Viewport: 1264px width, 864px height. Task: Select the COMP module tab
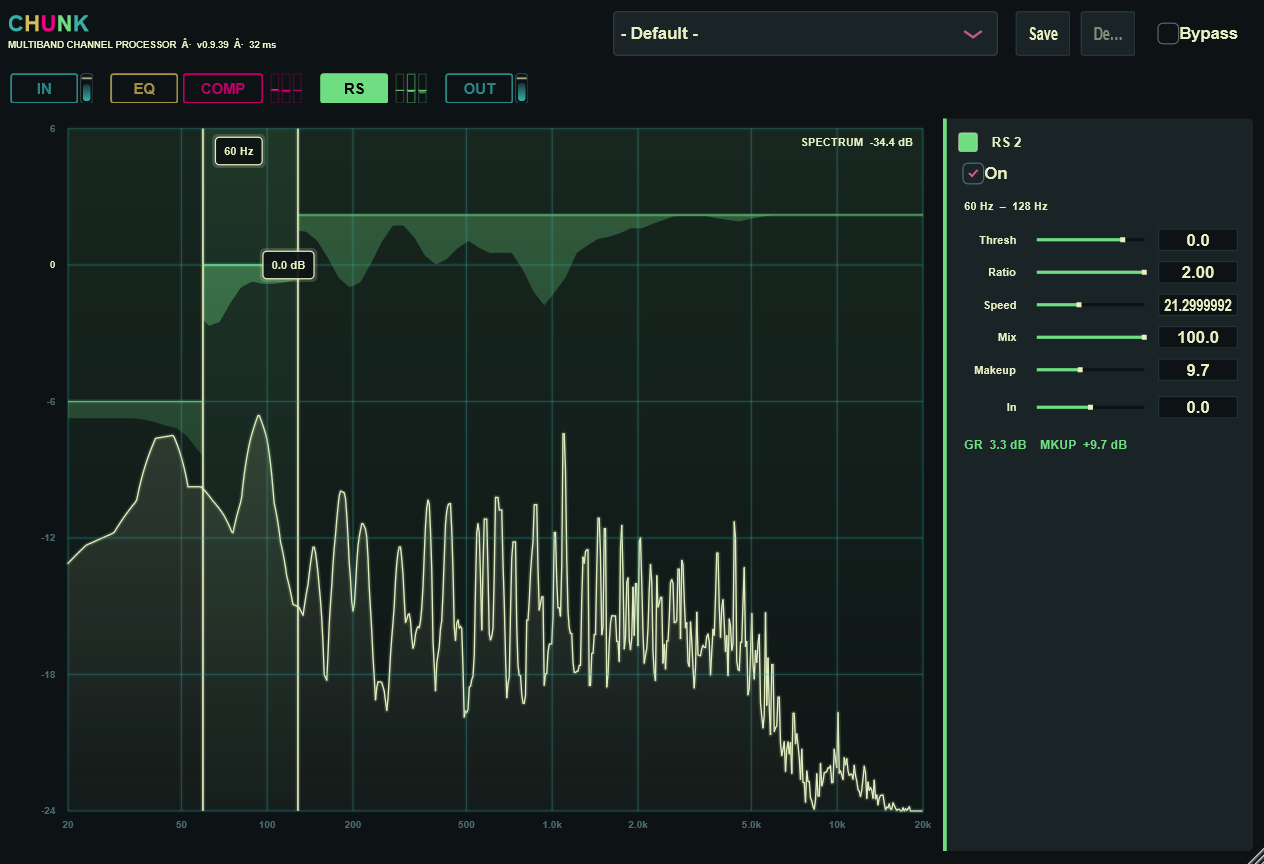click(223, 88)
